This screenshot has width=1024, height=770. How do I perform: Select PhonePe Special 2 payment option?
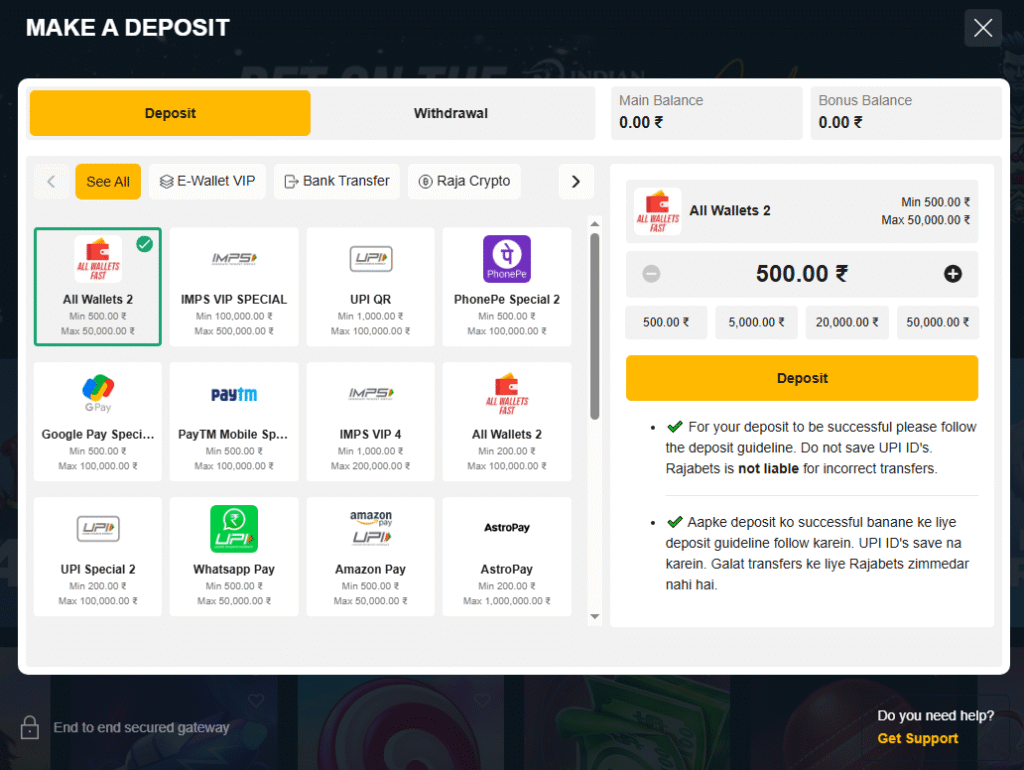point(507,287)
